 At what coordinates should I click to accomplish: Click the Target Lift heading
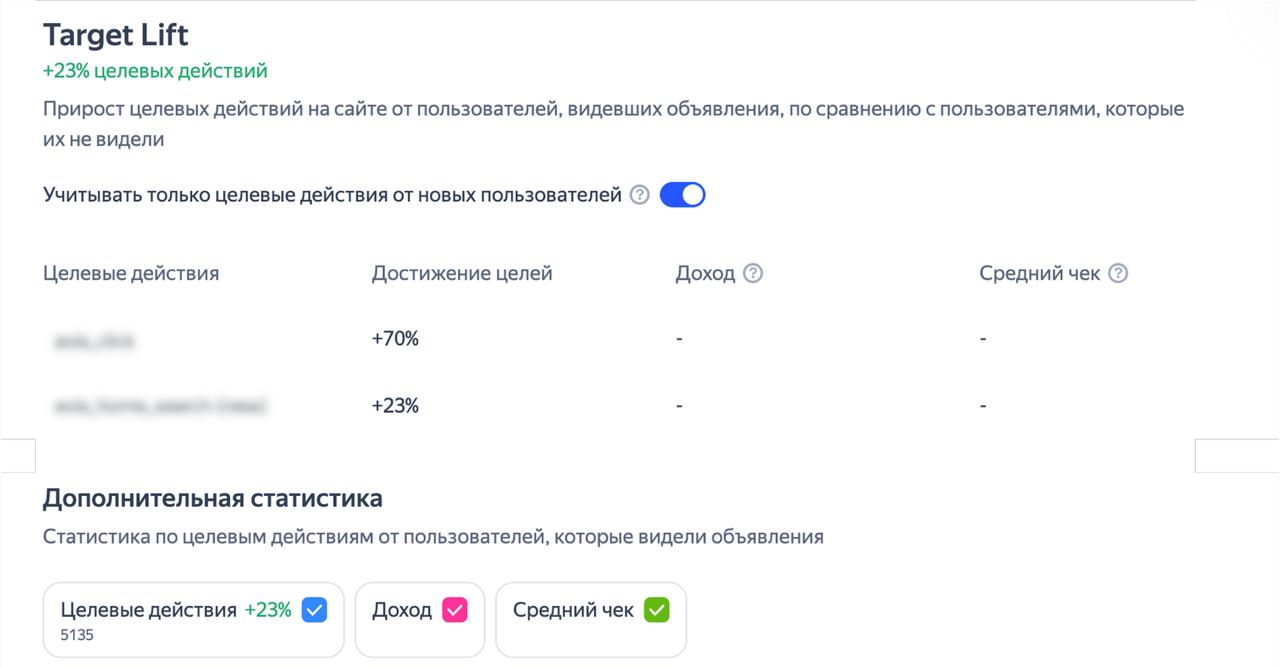pyautogui.click(x=116, y=35)
